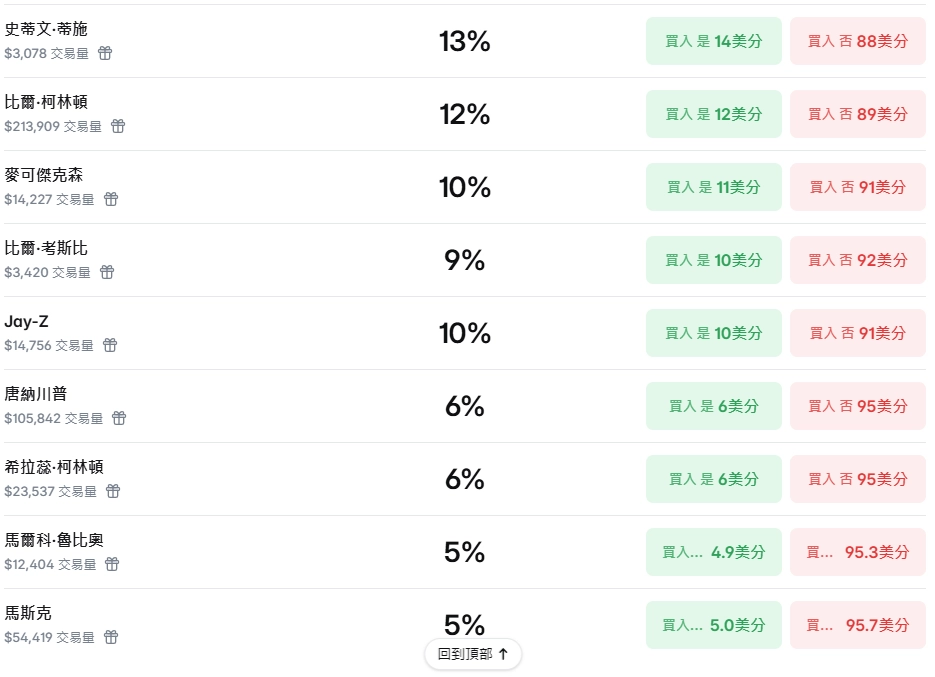Buy No at 92美分 for 比爾·考斯比
Viewport: 935px width, 677px height.
[x=857, y=260]
